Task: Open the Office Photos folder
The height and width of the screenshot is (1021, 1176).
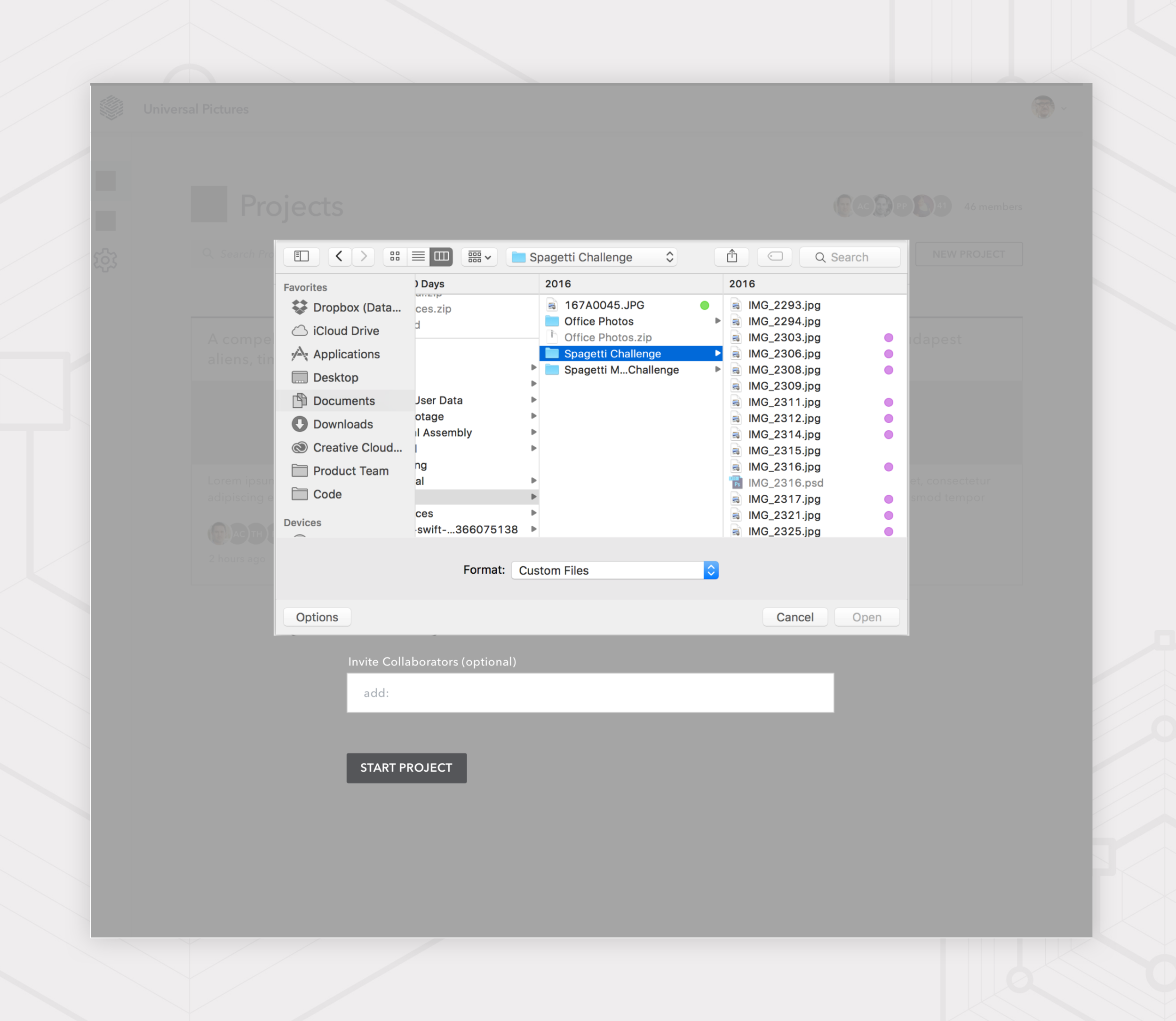Action: (x=631, y=321)
